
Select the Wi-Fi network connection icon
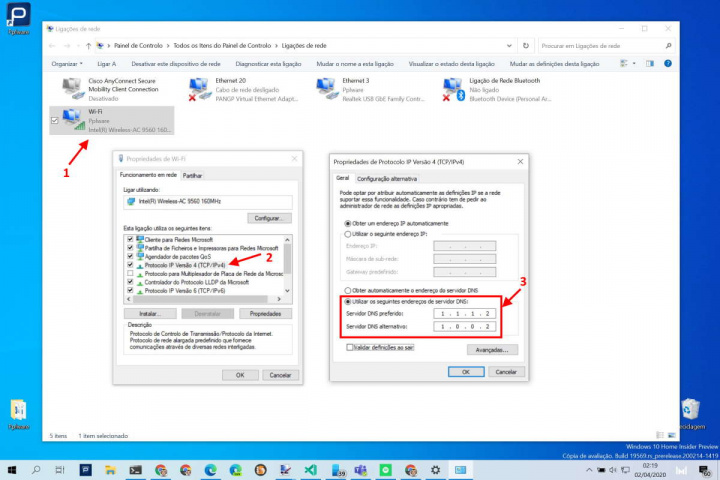(73, 120)
